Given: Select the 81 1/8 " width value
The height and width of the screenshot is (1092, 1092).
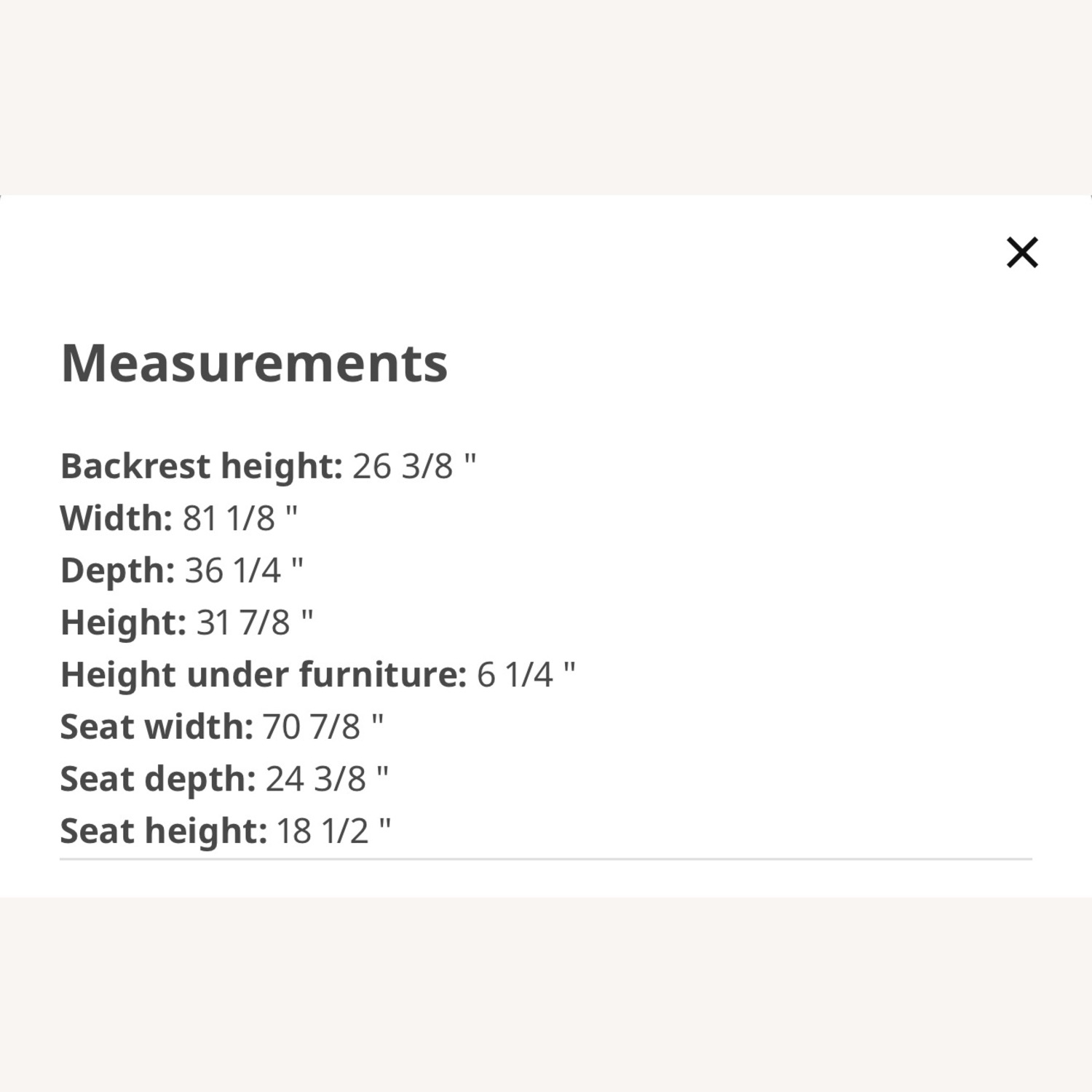Looking at the screenshot, I should [240, 518].
